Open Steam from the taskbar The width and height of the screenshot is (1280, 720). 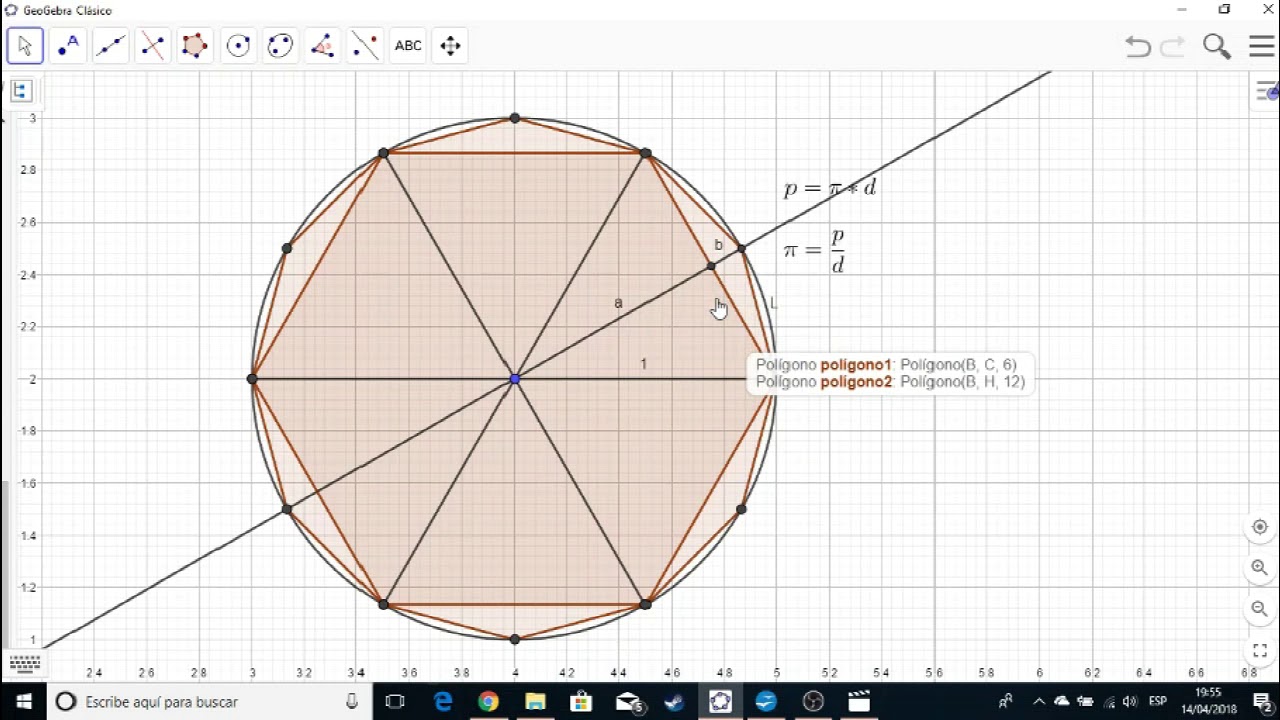[674, 702]
